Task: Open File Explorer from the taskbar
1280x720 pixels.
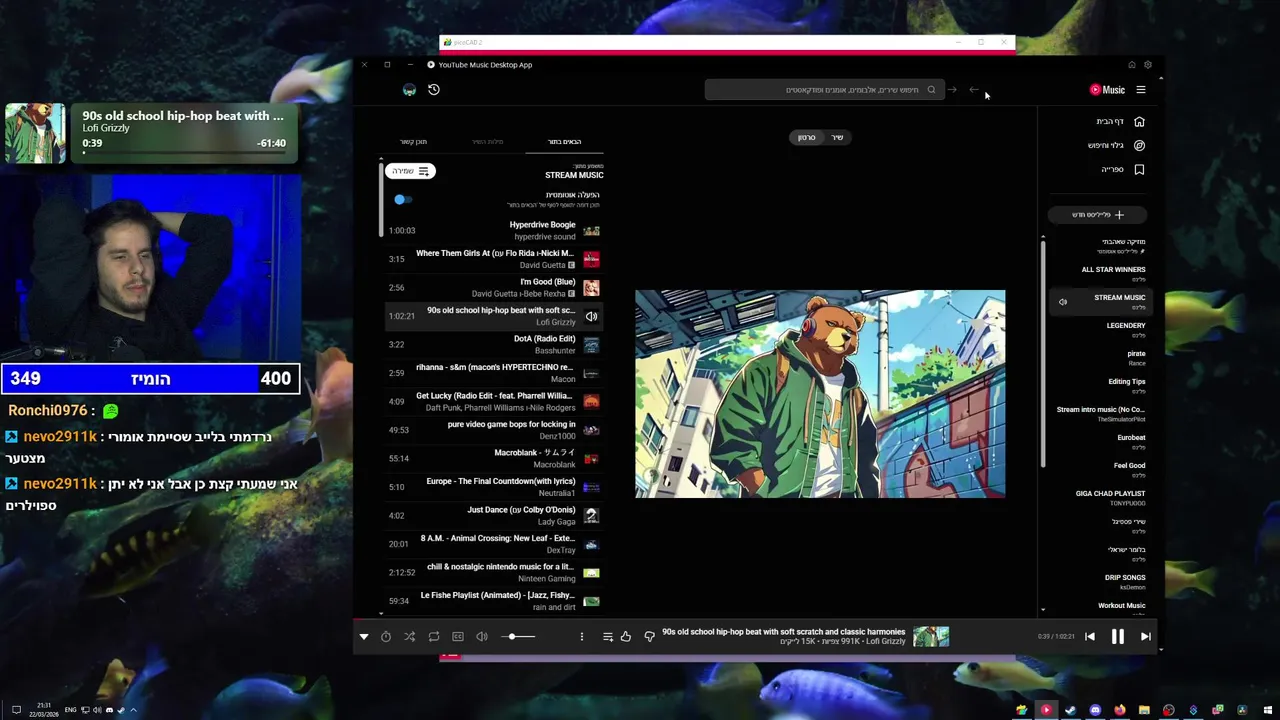Action: (x=1144, y=710)
